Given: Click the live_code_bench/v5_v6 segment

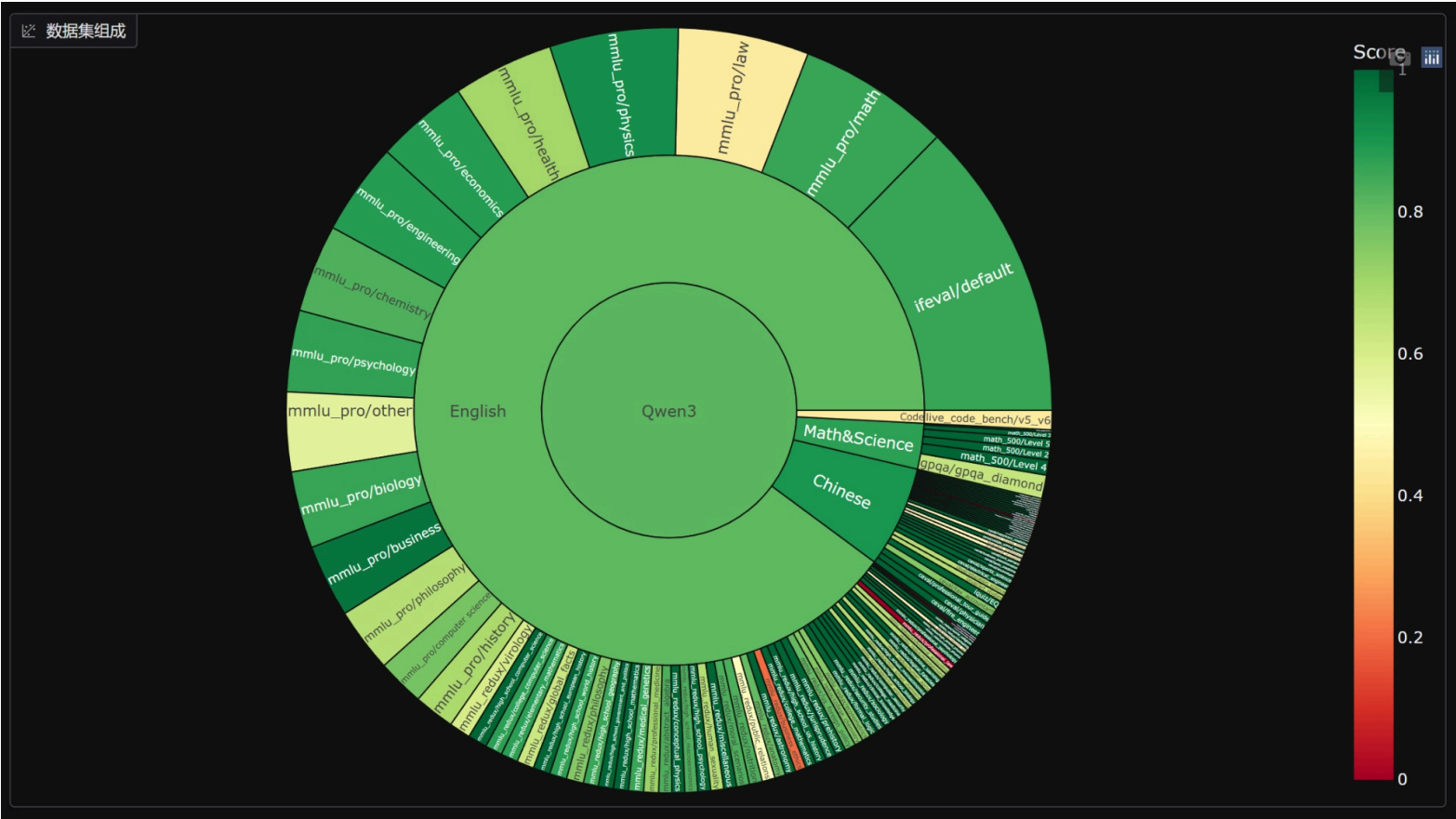Looking at the screenshot, I should pos(987,419).
